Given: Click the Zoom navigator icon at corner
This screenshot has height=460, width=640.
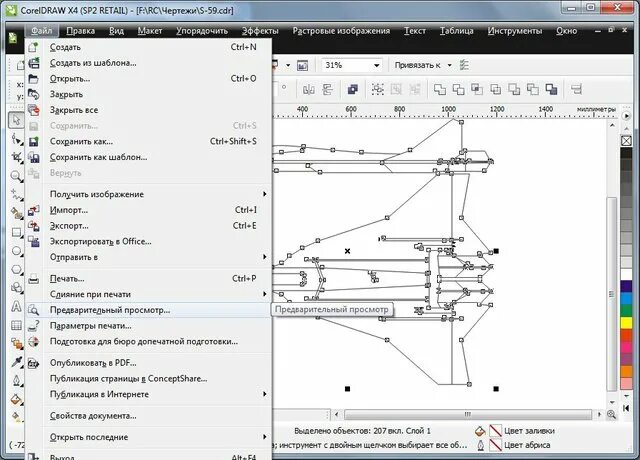Looking at the screenshot, I should [x=611, y=414].
